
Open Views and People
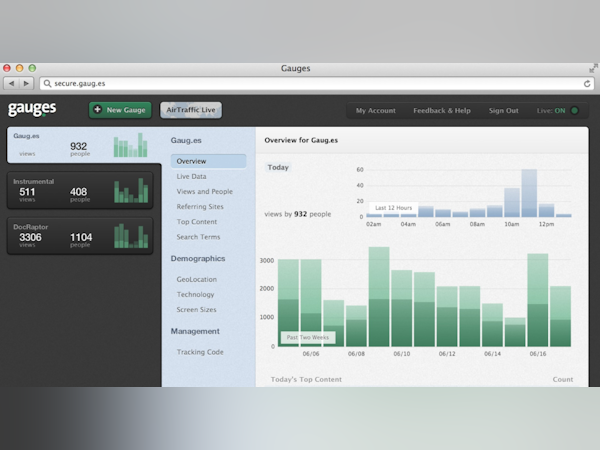(204, 191)
